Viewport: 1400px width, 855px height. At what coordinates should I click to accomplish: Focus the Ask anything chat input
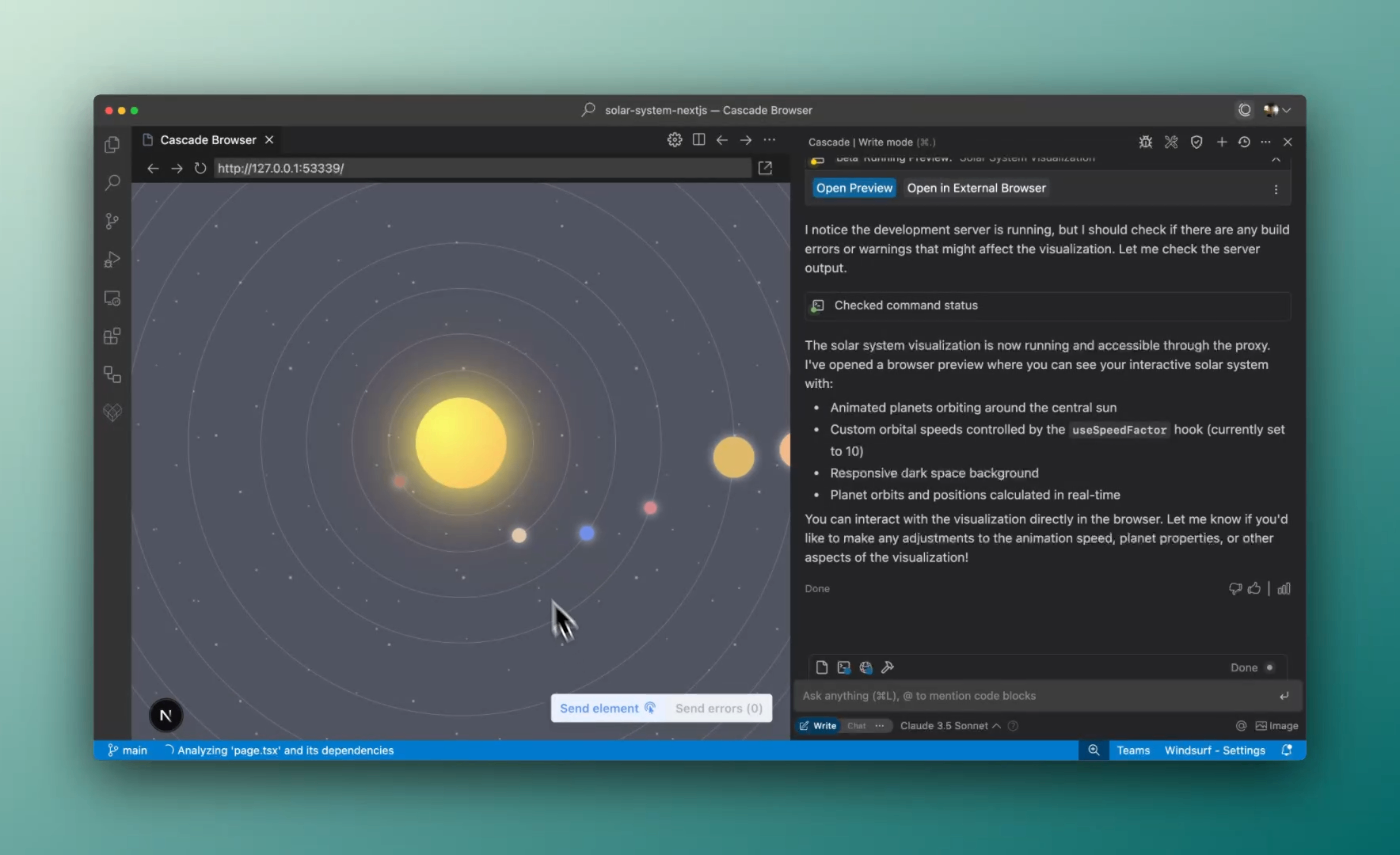click(1035, 696)
